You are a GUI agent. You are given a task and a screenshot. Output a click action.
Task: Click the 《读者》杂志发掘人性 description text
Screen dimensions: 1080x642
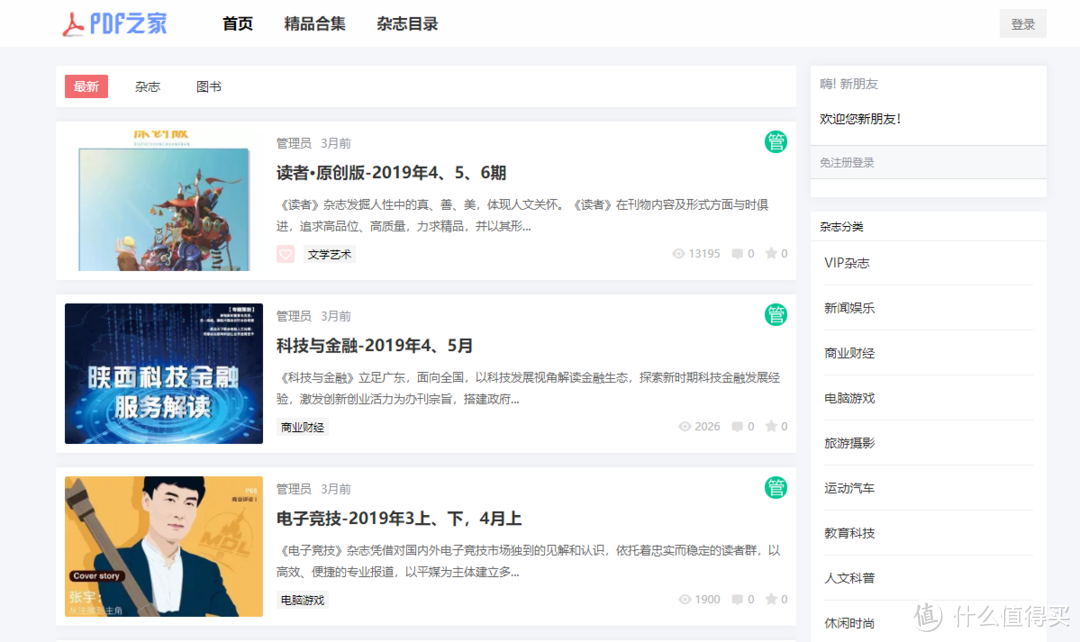(x=523, y=215)
